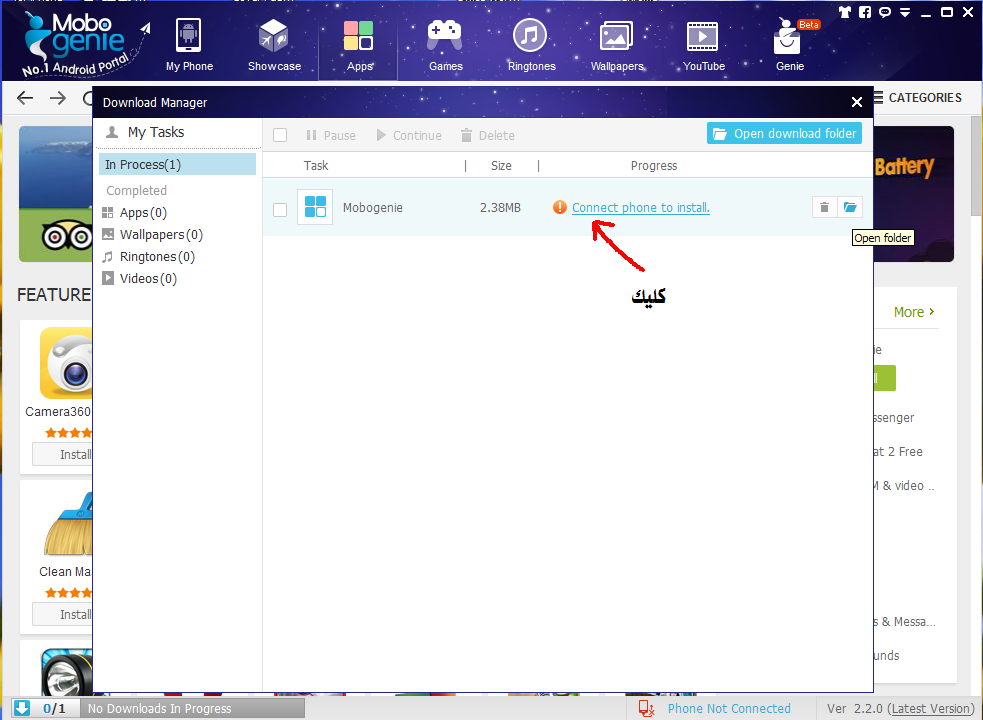Screen dimensions: 983x720
Task: Open the title bar dropdown menu arrow
Action: [905, 12]
